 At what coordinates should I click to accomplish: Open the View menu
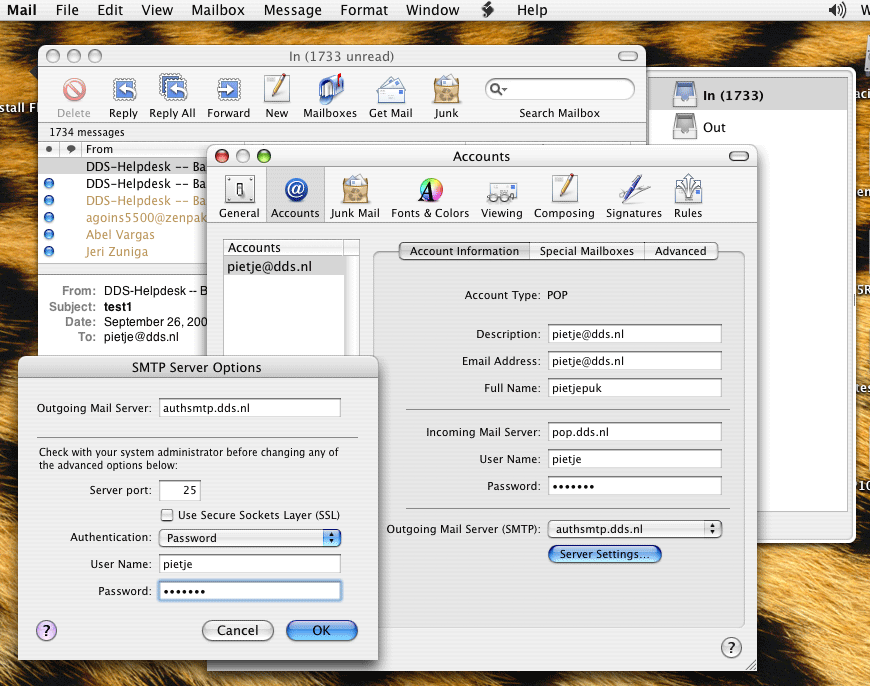[157, 10]
